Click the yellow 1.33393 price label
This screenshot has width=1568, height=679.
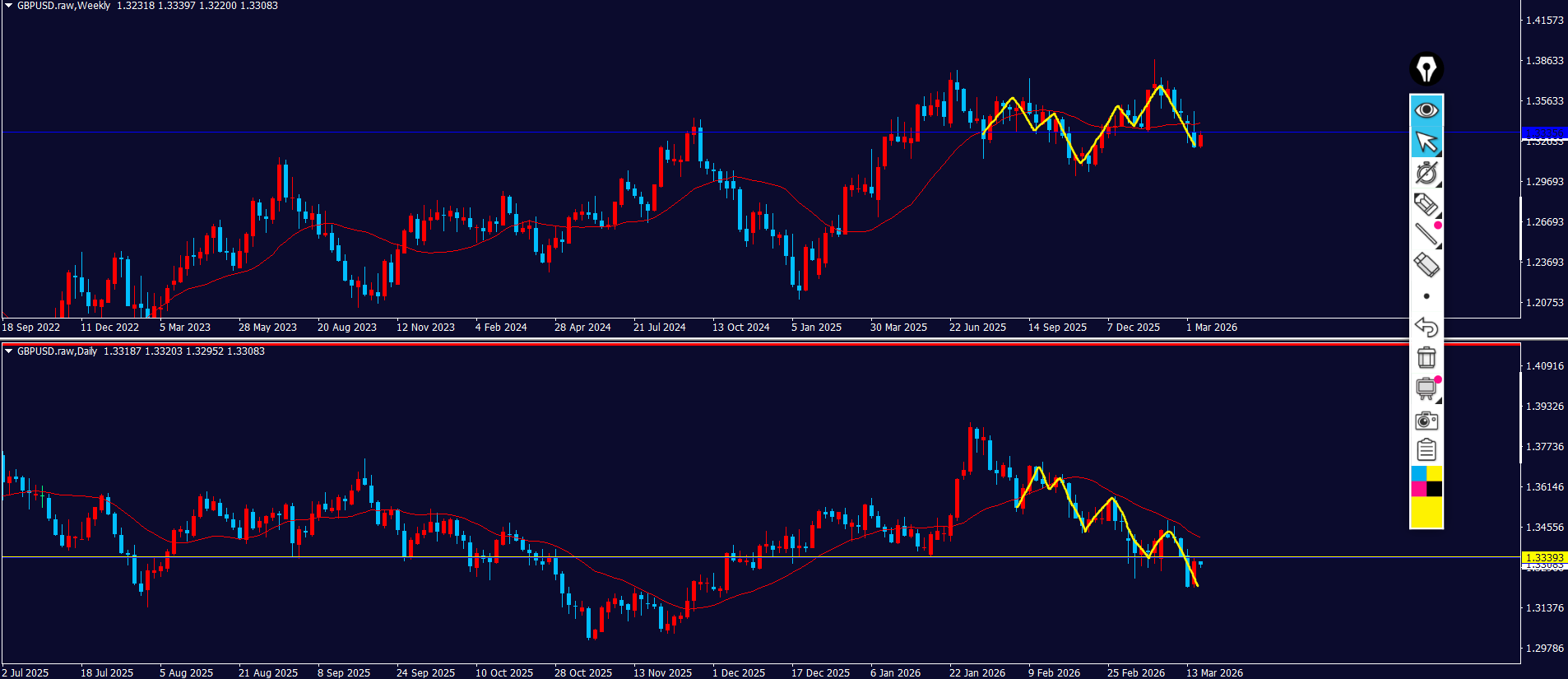1543,557
